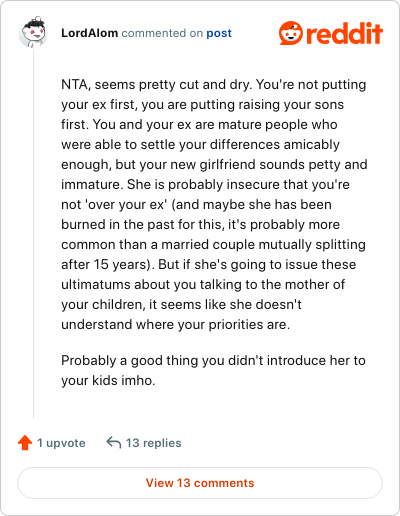Collapse comment via the vertical thread line
Image resolution: width=400 pixels, height=516 pixels.
pyautogui.click(x=33, y=233)
